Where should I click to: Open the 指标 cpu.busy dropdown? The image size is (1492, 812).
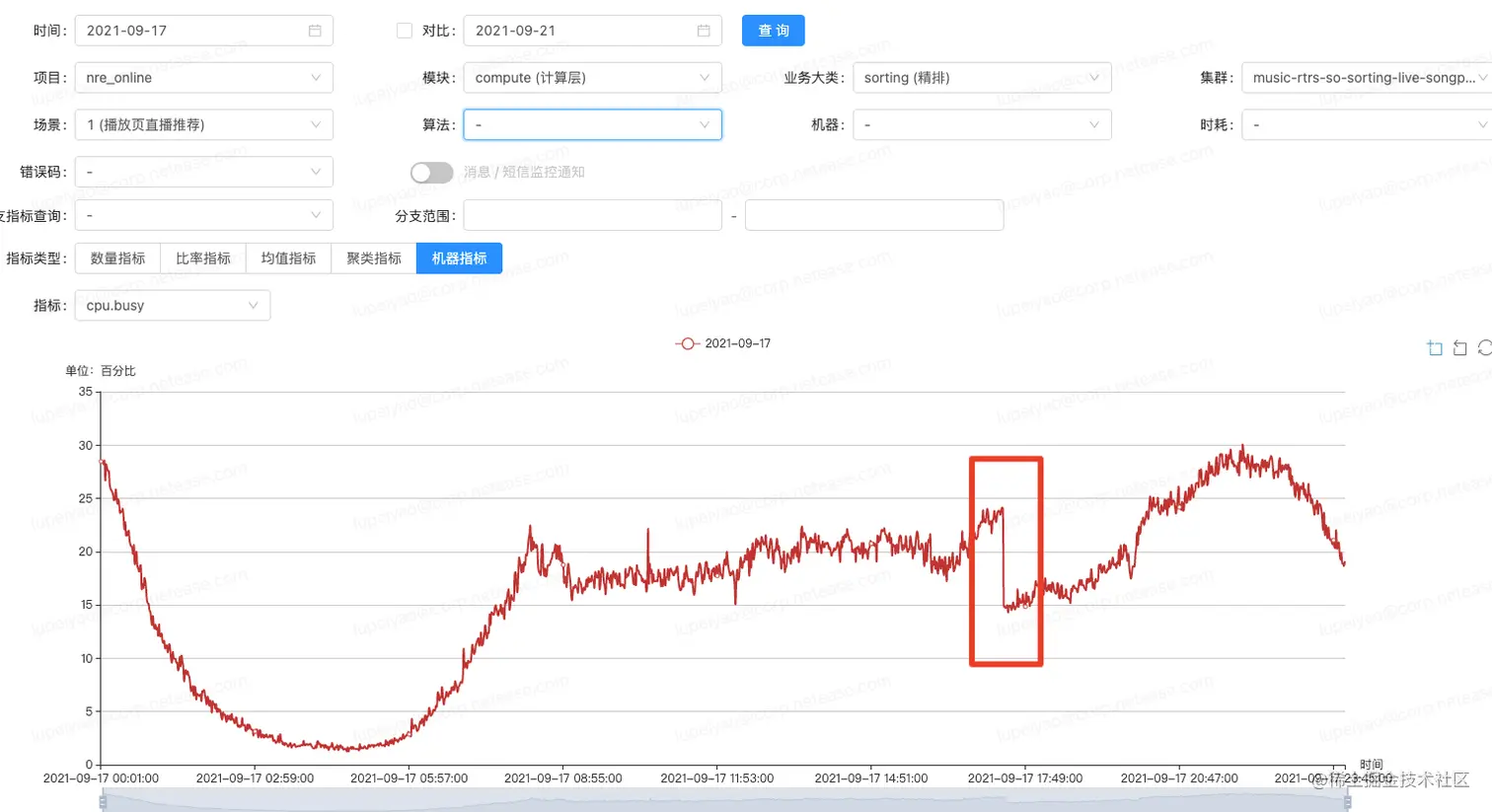tap(173, 306)
